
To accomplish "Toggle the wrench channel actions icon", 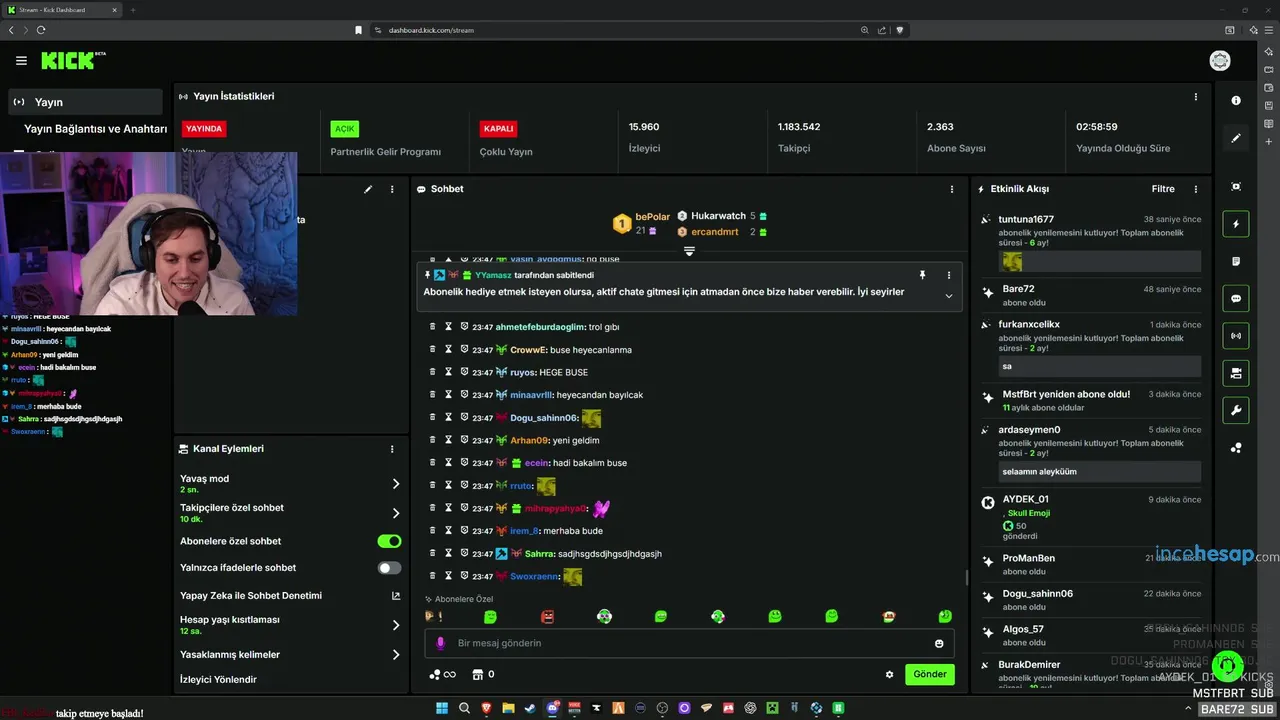I will (1236, 410).
